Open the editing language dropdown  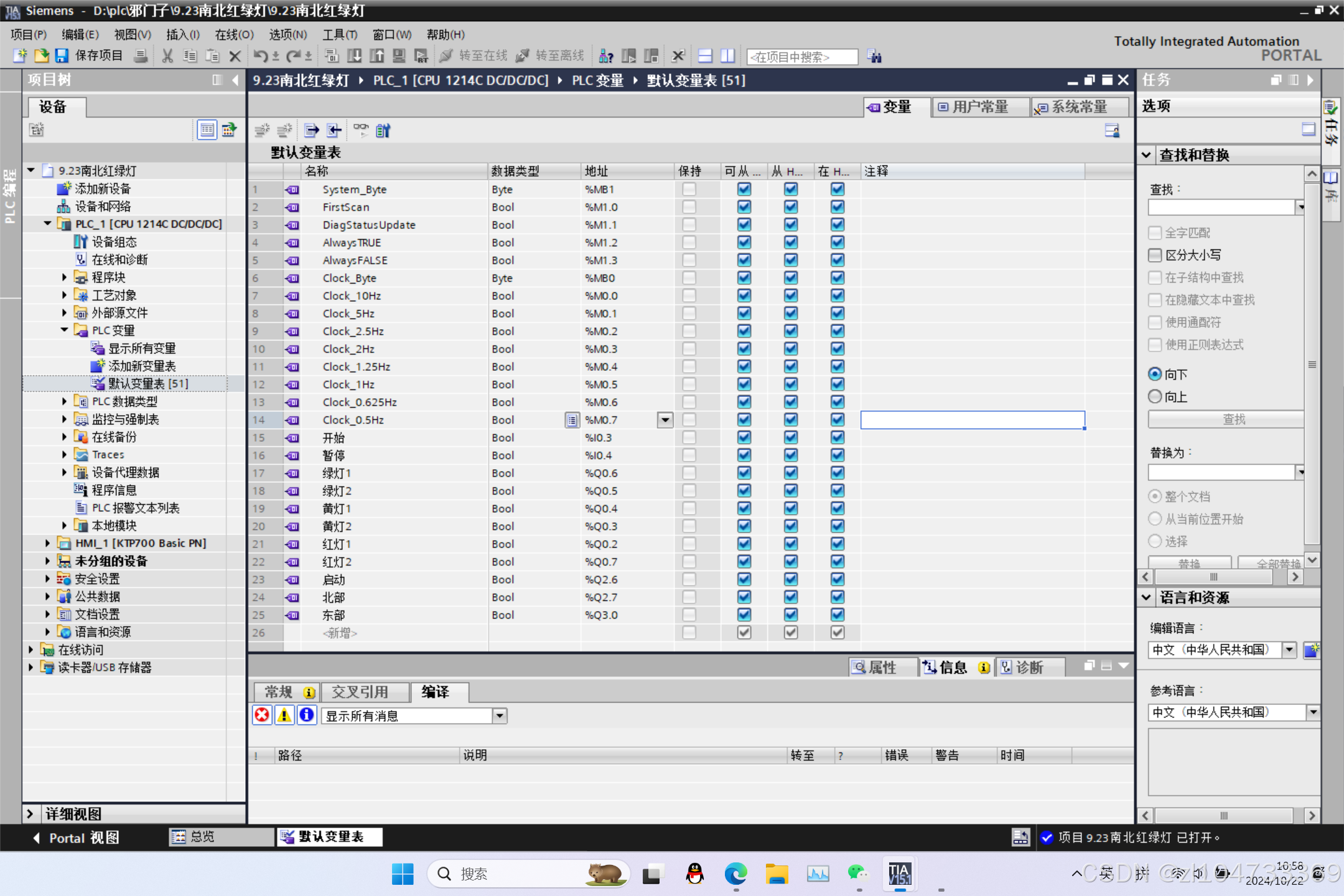pyautogui.click(x=1289, y=650)
